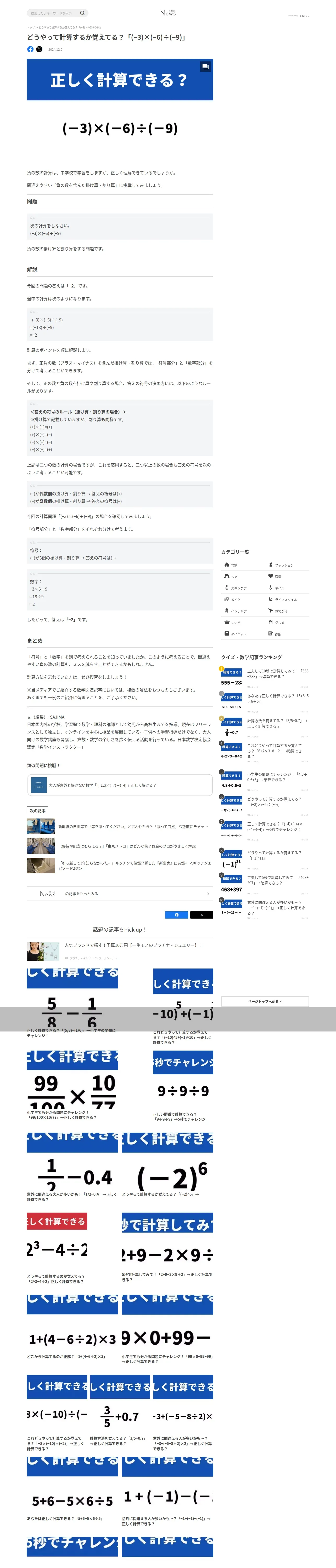Image resolution: width=336 pixels, height=1568 pixels.
Task: Open the 2^3−4÷2 article card
Action: pos(57,1248)
